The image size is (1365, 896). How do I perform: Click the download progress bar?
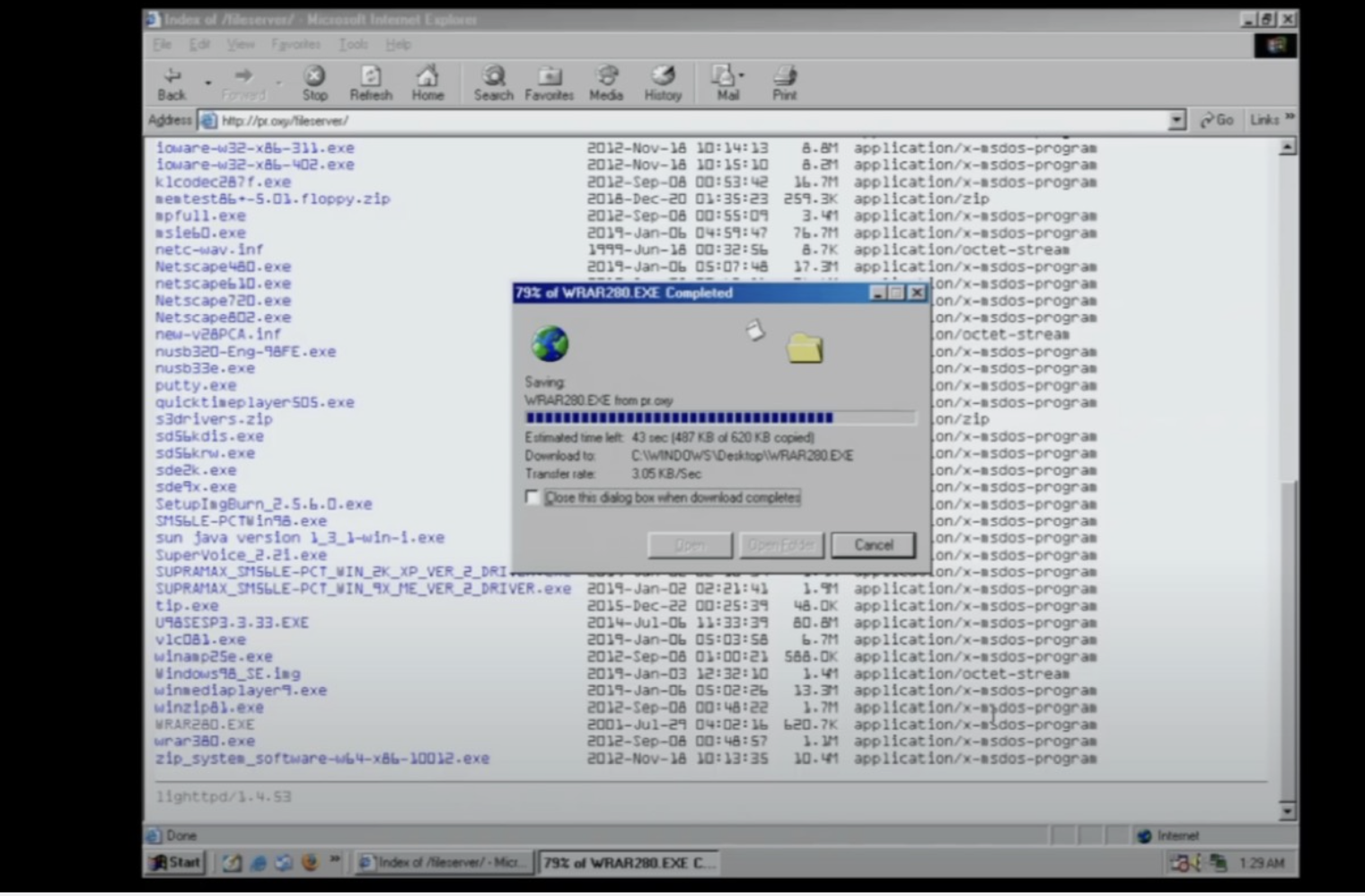[720, 417]
